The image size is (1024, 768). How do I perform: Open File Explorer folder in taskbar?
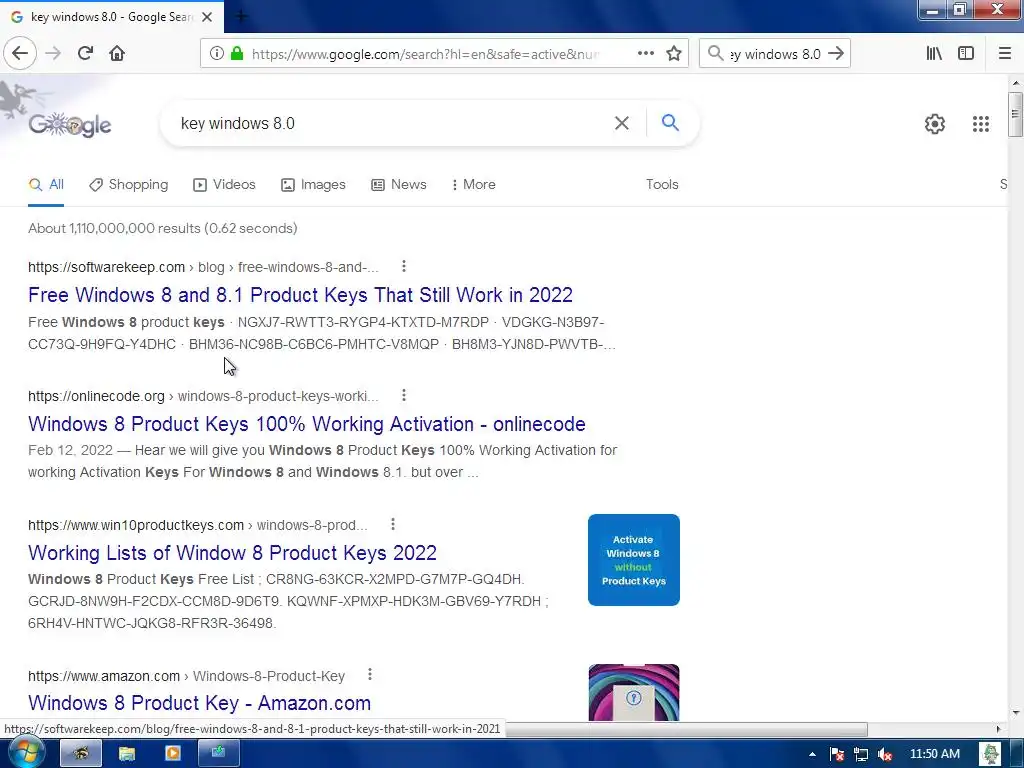(127, 754)
